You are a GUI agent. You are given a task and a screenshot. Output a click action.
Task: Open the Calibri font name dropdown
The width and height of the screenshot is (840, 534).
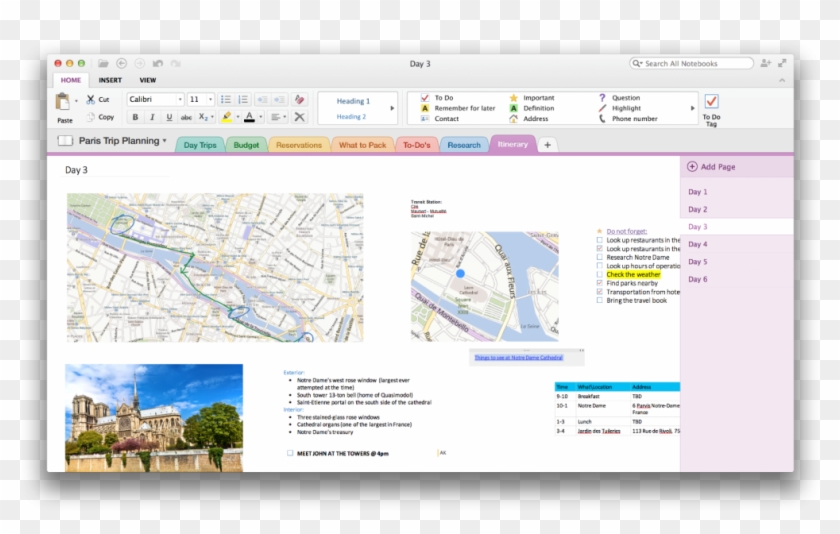click(x=180, y=99)
